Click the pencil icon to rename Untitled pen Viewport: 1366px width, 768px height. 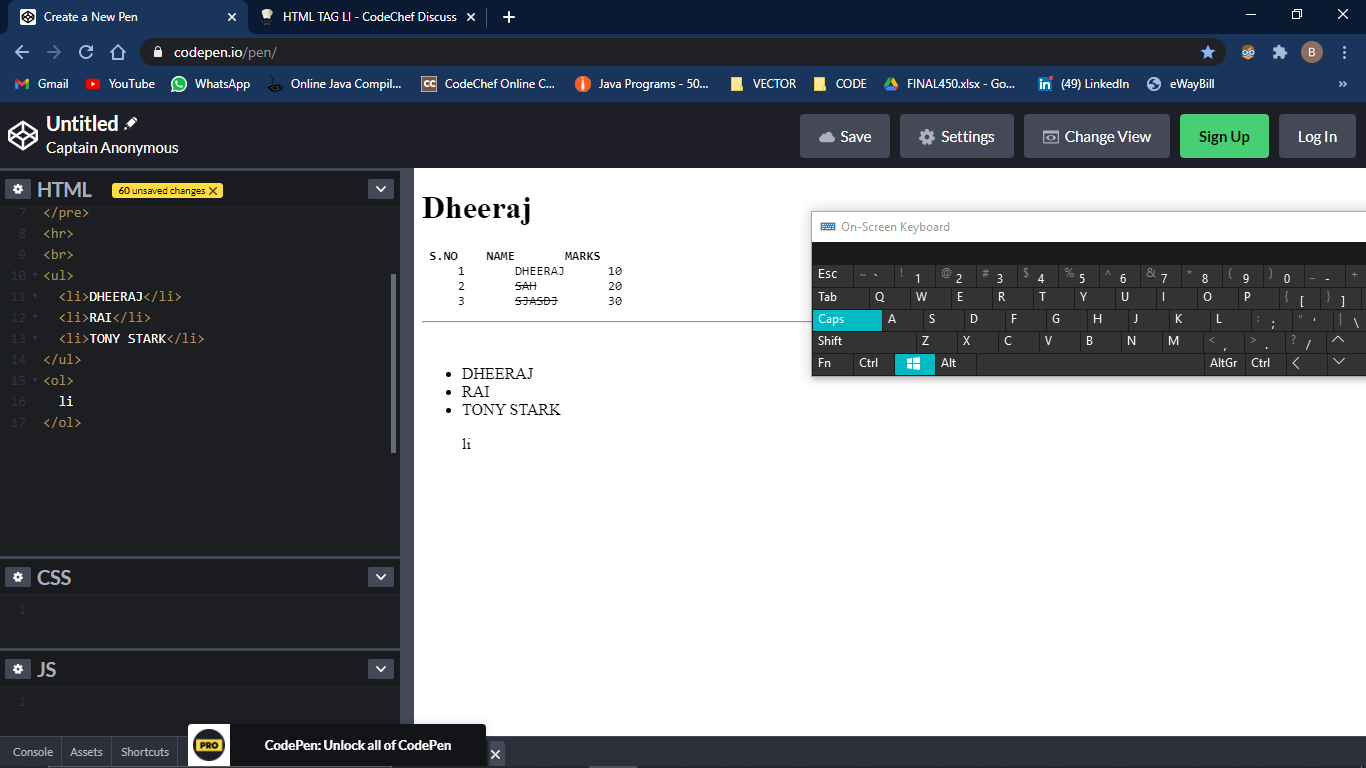[128, 122]
